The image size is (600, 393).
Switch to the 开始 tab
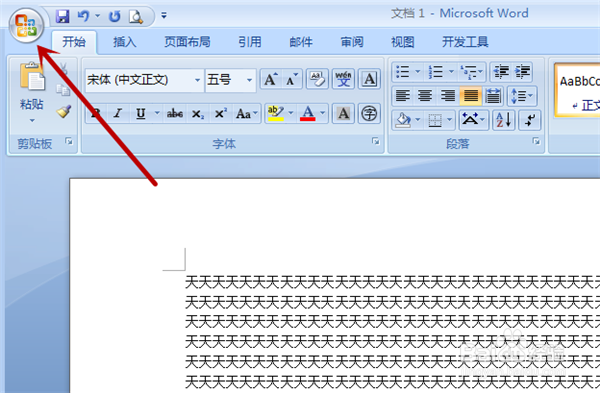74,41
